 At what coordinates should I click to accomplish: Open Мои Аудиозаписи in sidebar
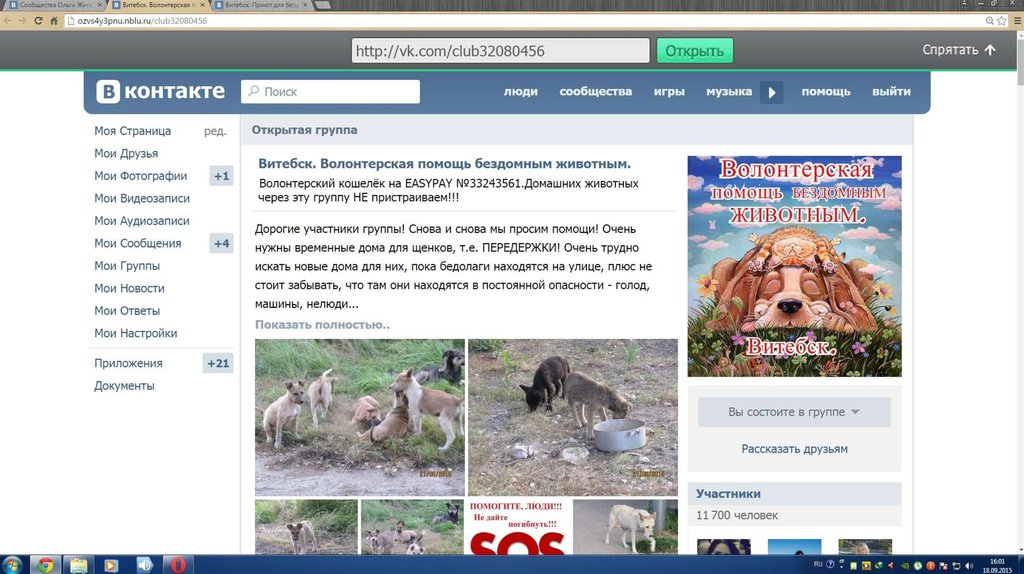pos(142,221)
